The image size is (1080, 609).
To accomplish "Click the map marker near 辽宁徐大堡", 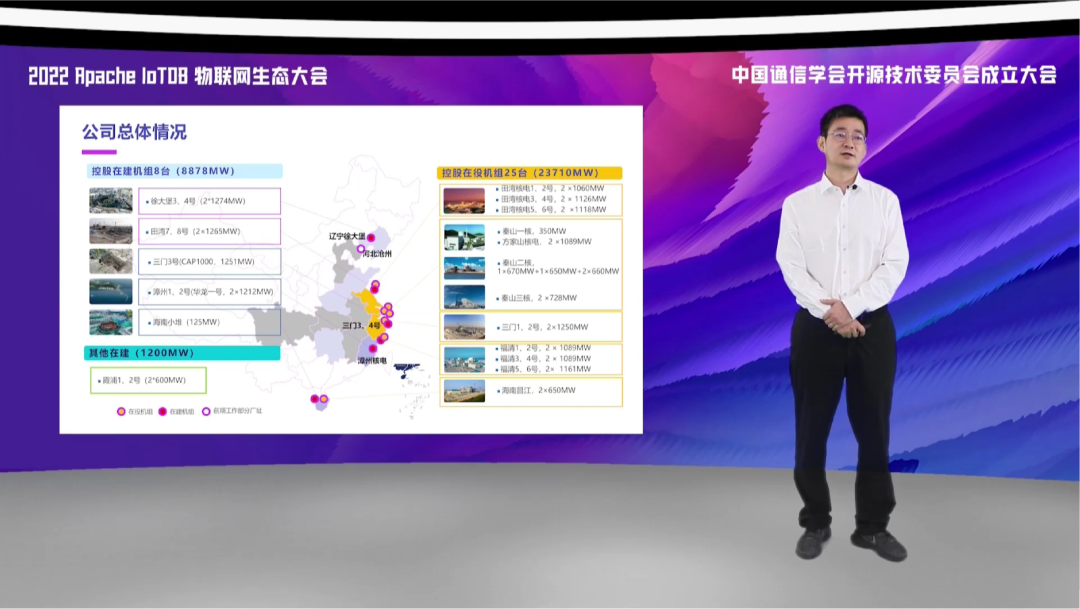I will pos(371,238).
